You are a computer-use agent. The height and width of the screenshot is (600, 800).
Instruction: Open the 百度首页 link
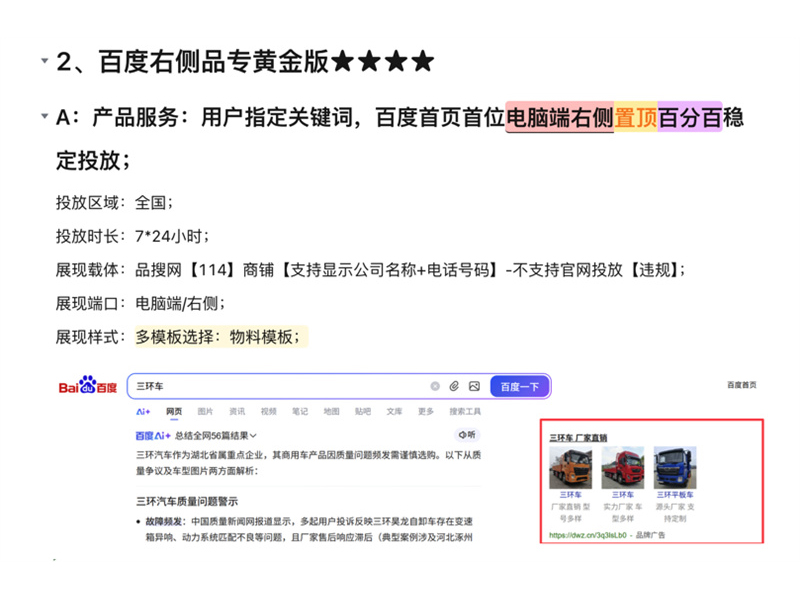point(741,385)
